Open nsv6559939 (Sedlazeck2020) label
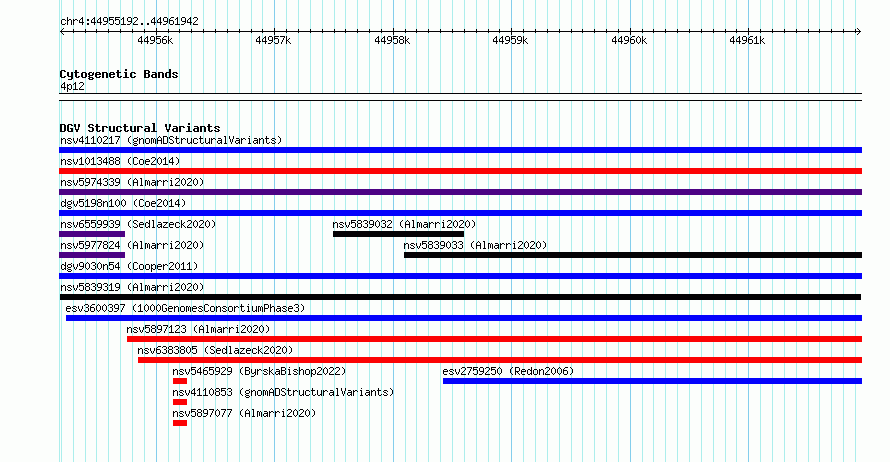This screenshot has width=890, height=462. [138, 224]
